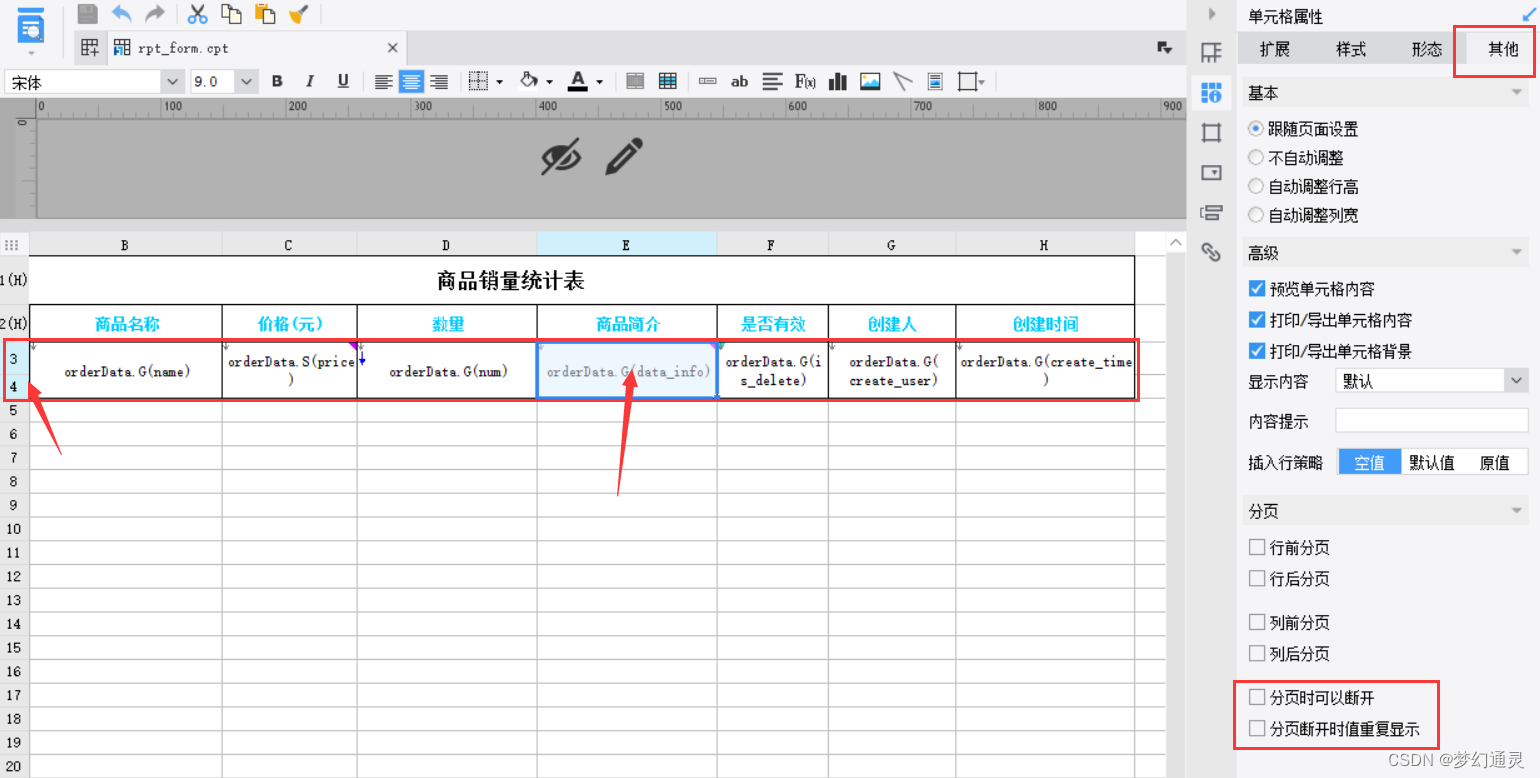This screenshot has width=1540, height=778.
Task: Click the scissors cut icon
Action: pyautogui.click(x=198, y=13)
